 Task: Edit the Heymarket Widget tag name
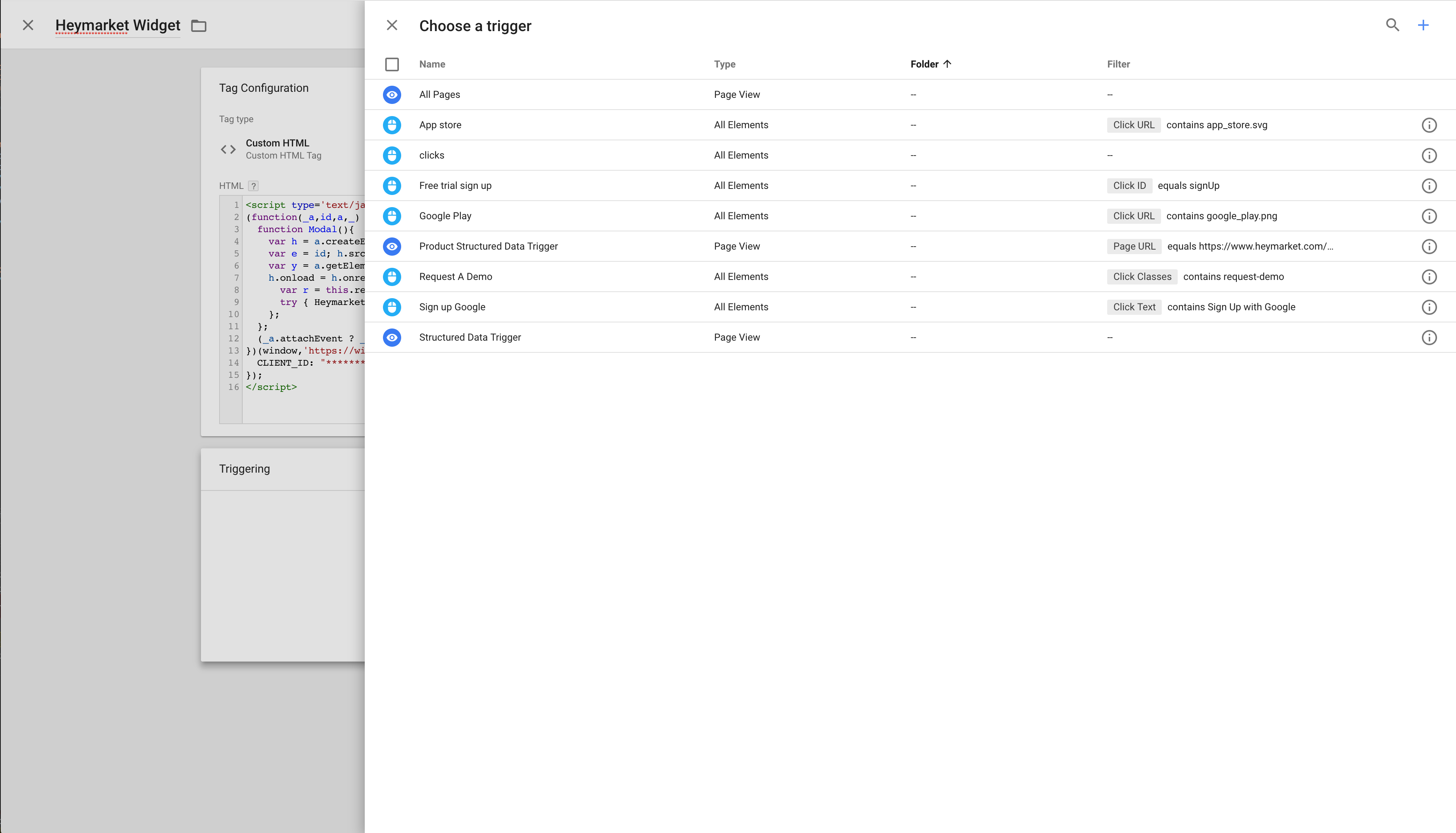(x=118, y=25)
